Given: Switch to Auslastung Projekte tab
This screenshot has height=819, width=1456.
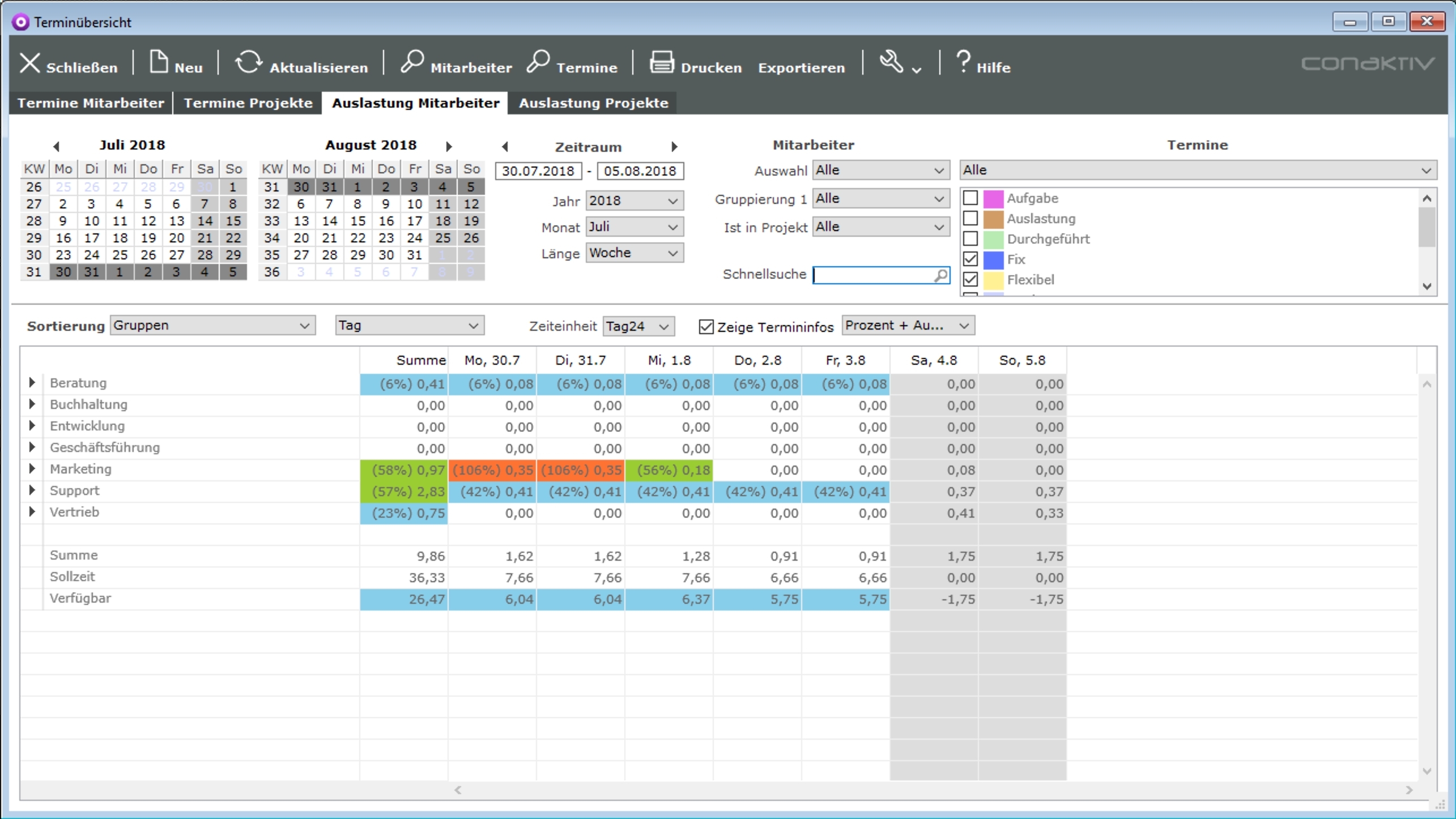Looking at the screenshot, I should point(593,103).
